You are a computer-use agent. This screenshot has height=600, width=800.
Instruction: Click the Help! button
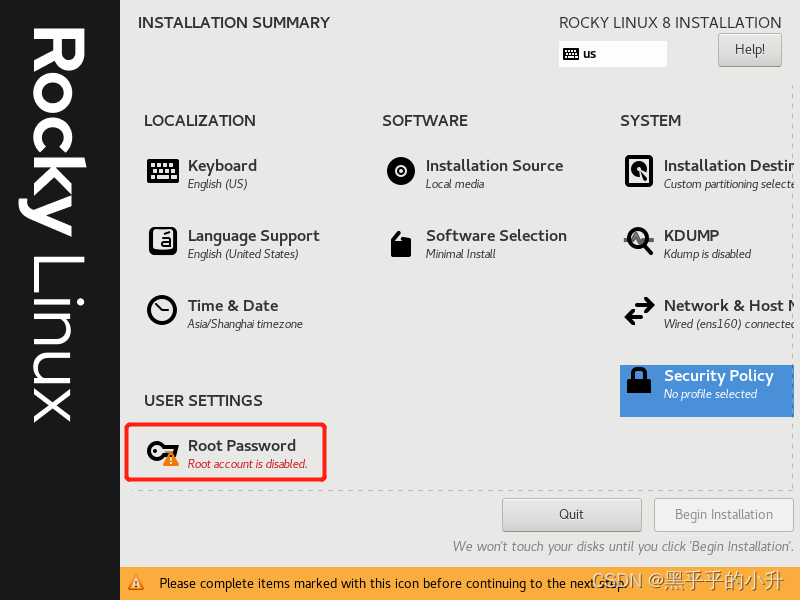point(749,50)
